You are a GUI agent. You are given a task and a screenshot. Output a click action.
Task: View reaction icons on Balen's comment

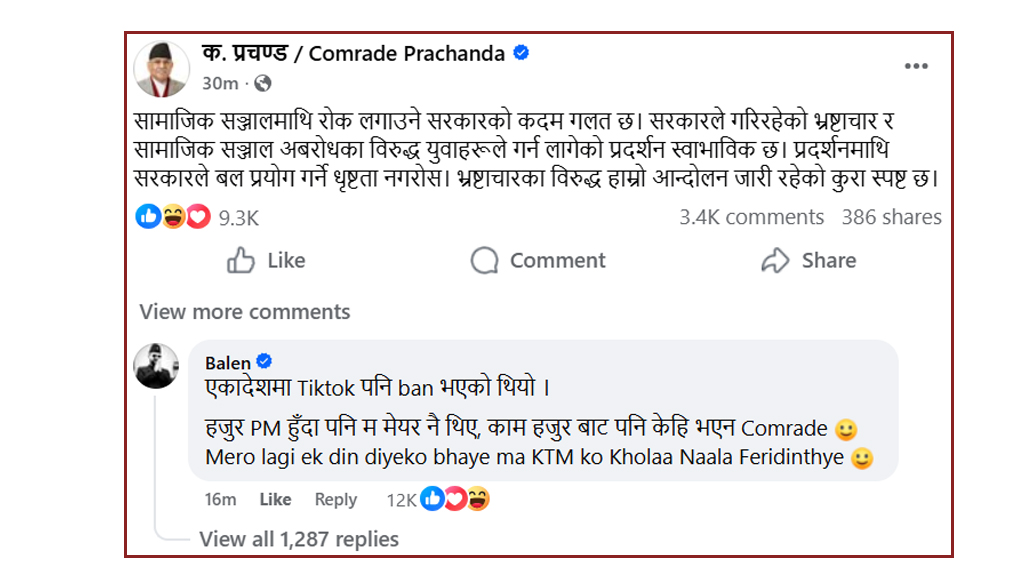455,499
